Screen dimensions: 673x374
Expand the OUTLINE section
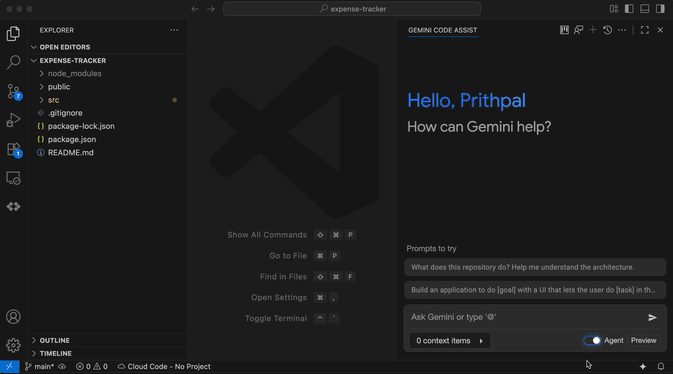(x=55, y=340)
